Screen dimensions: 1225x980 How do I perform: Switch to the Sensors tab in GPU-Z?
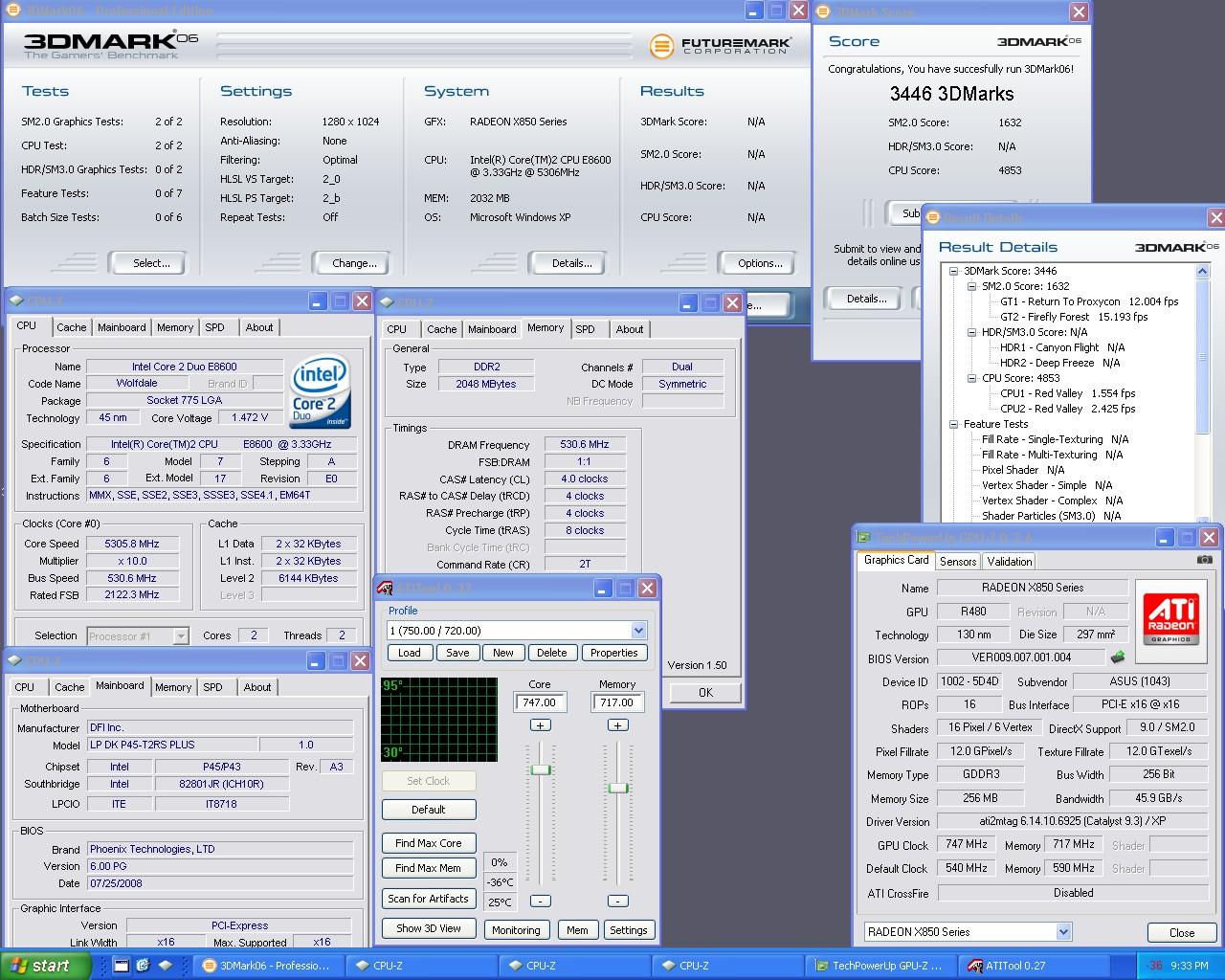[x=958, y=562]
